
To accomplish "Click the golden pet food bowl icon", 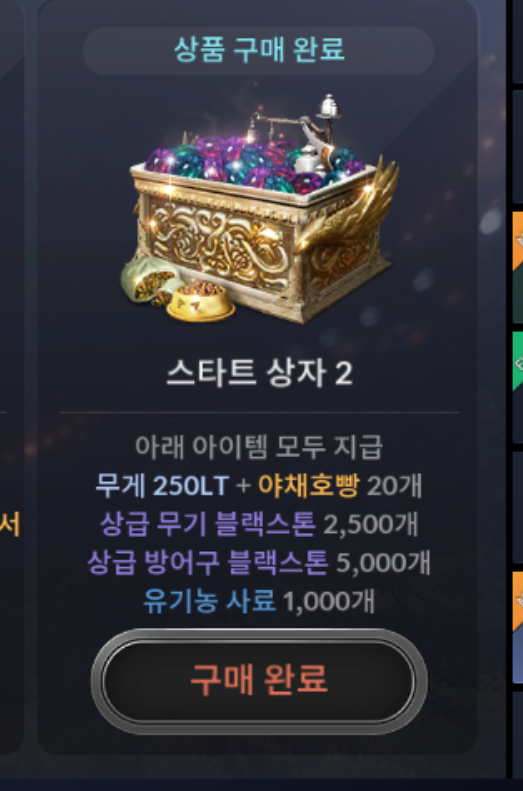I will [201, 302].
